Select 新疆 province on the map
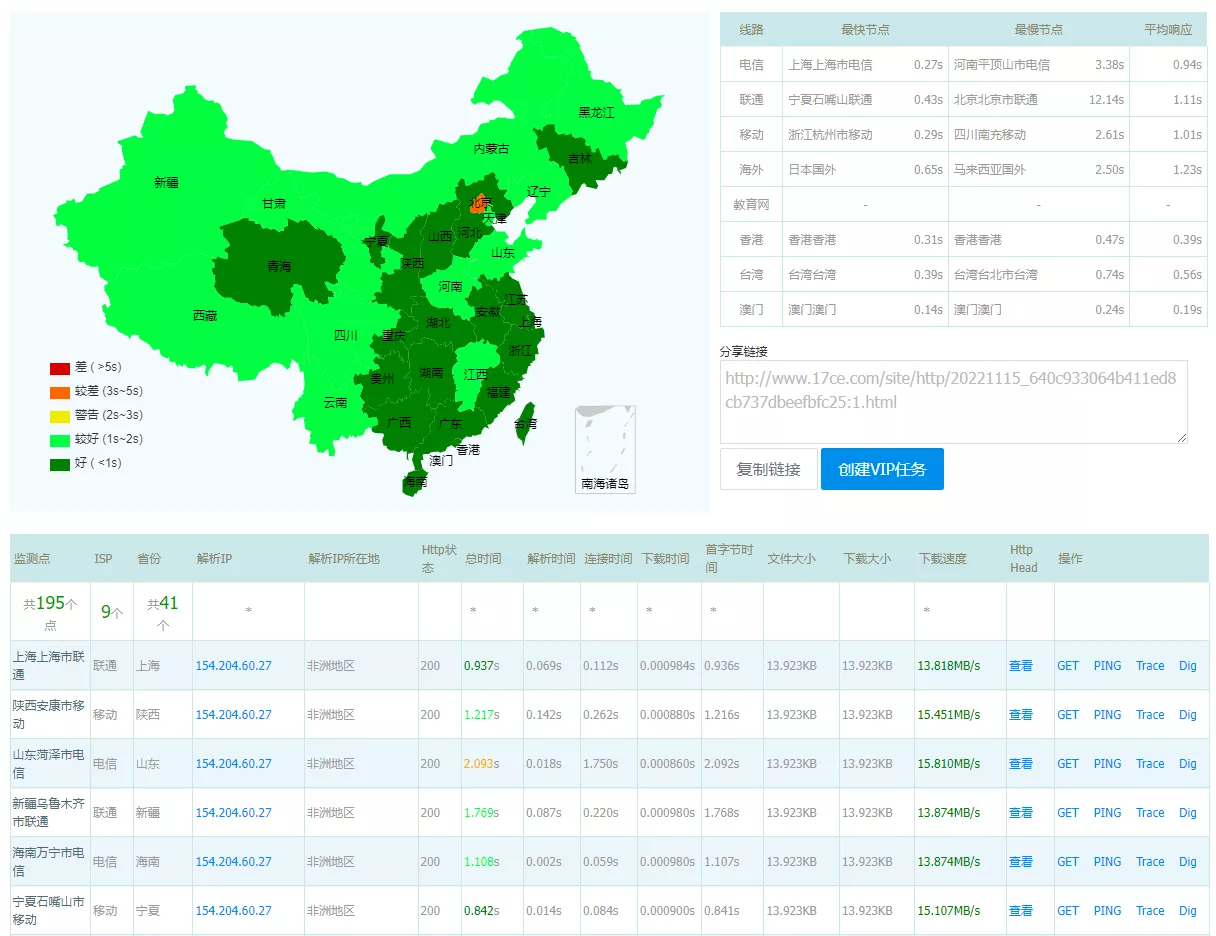The width and height of the screenshot is (1216, 936). [x=165, y=182]
